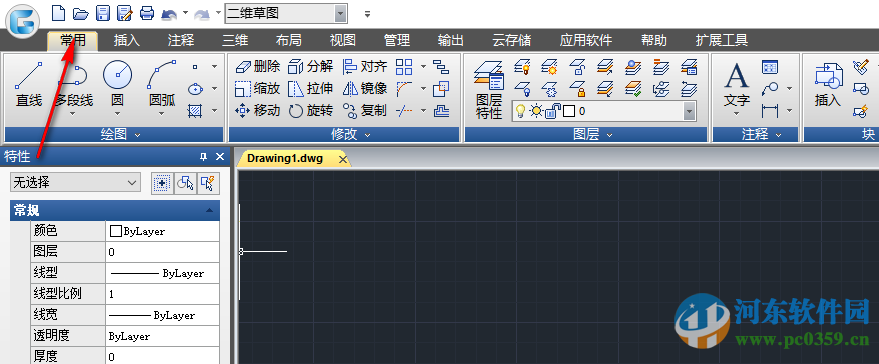This screenshot has width=879, height=364.
Task: Click the 颜色 ByLayer color value
Action: click(x=162, y=231)
